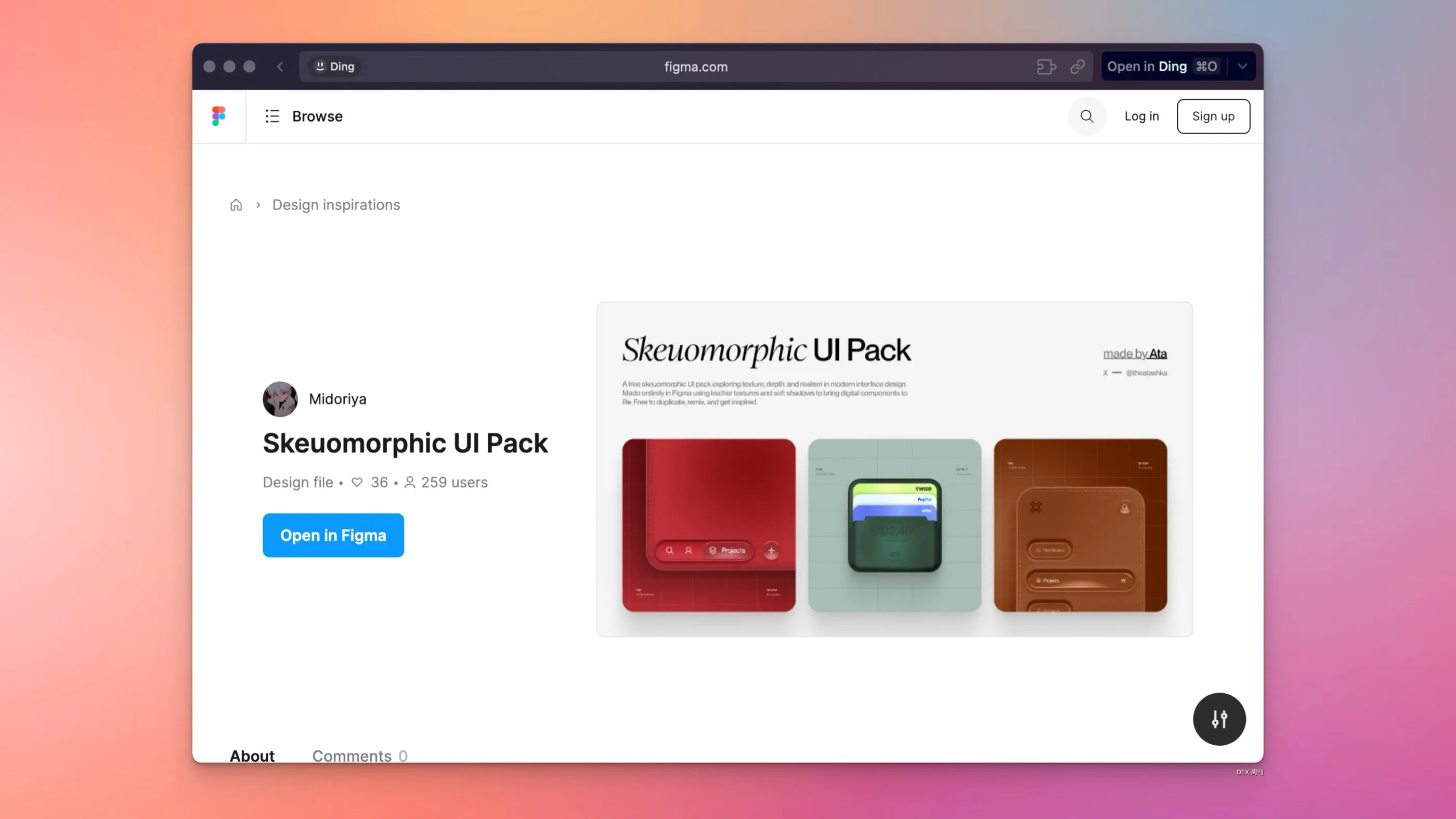Click the Log in link
The width and height of the screenshot is (1456, 819).
(1141, 116)
